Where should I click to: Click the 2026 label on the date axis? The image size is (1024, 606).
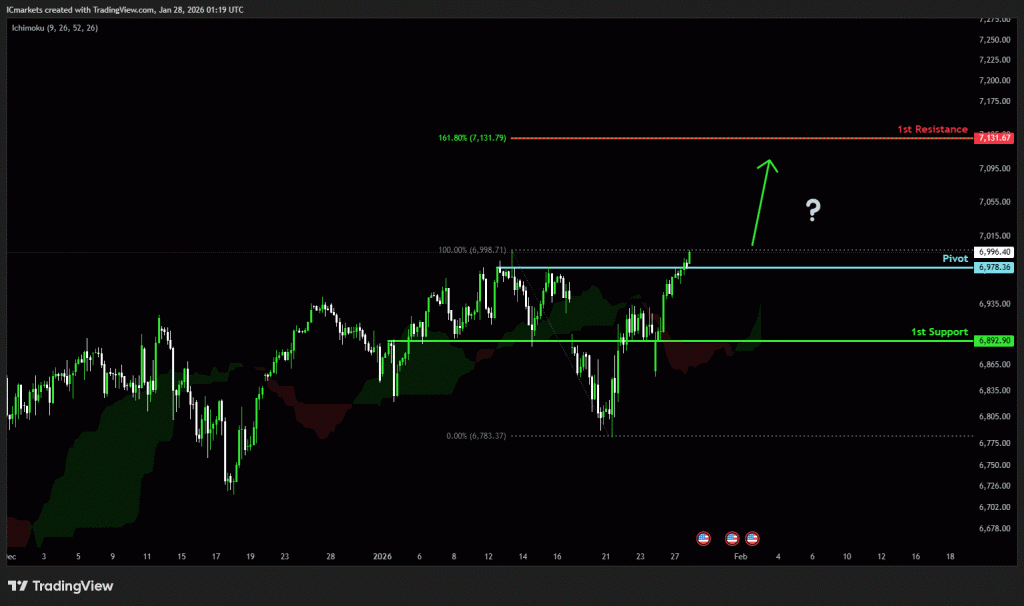click(385, 555)
